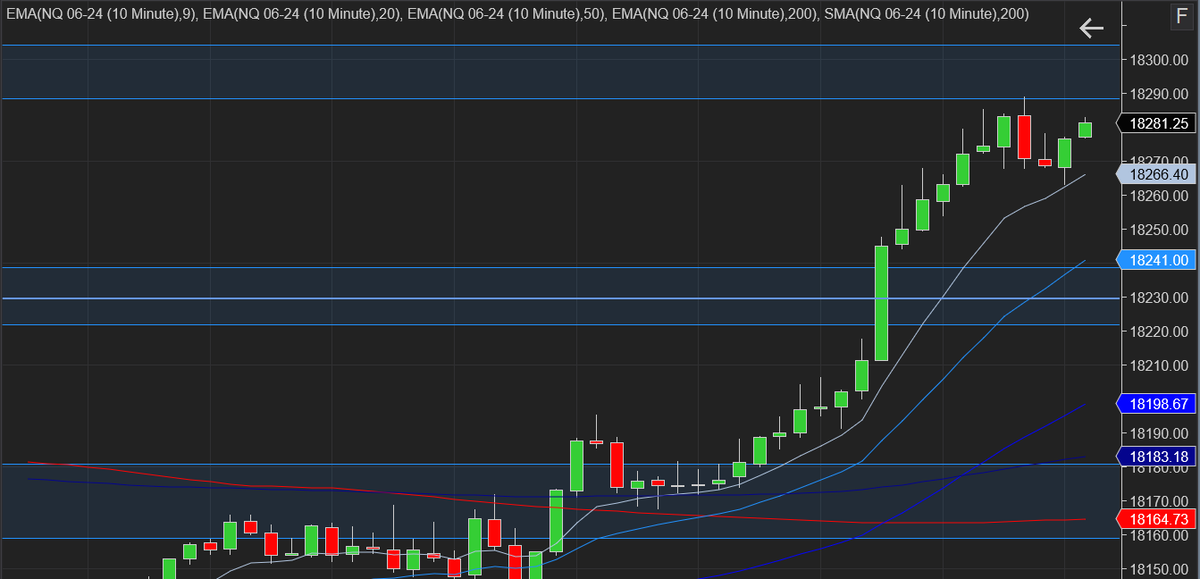Click the 18250.00 price axis label
The height and width of the screenshot is (579, 1200).
click(x=1159, y=230)
